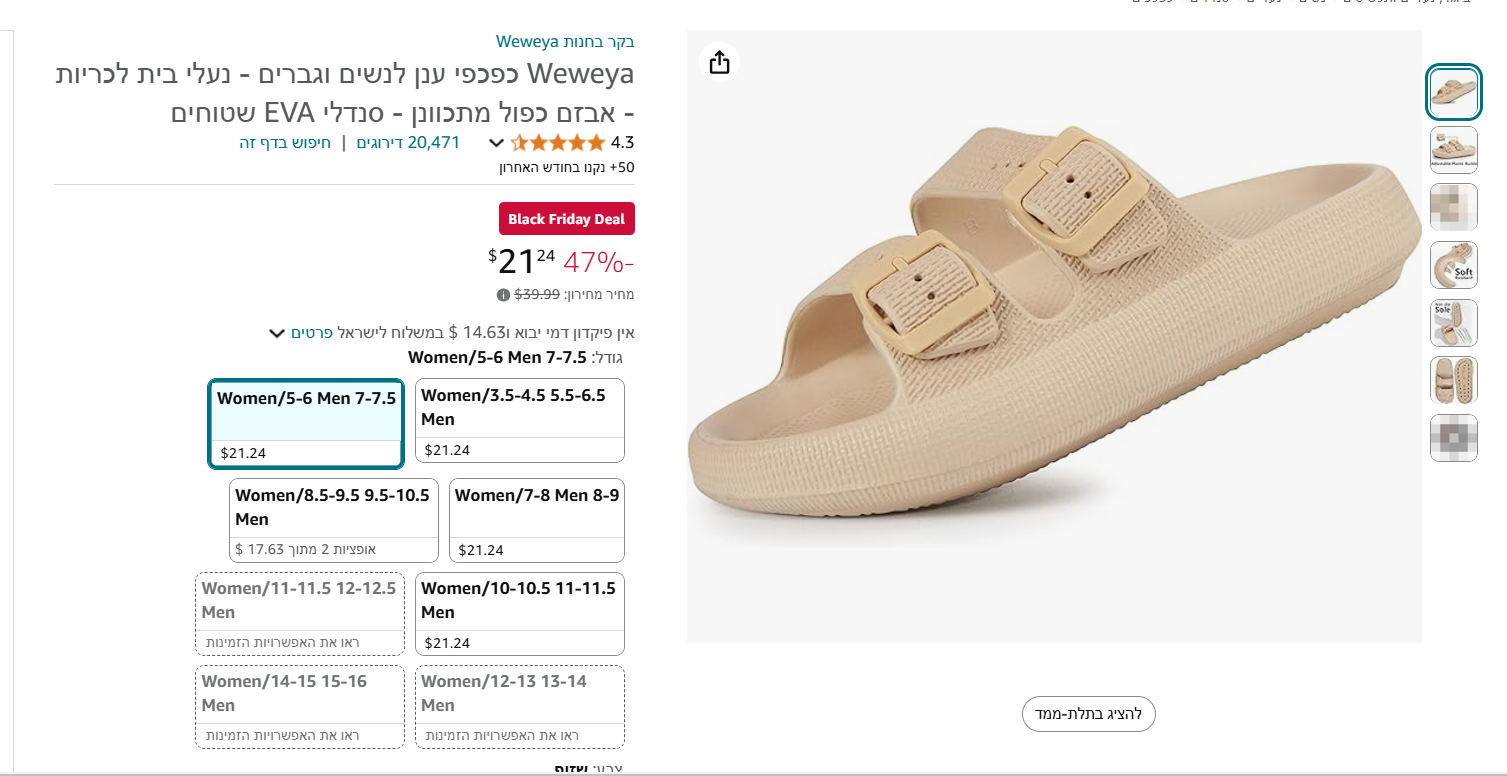Screen dimensions: 1507x776
Task: Select the Soft Rebound thumbnail image
Action: [1453, 266]
